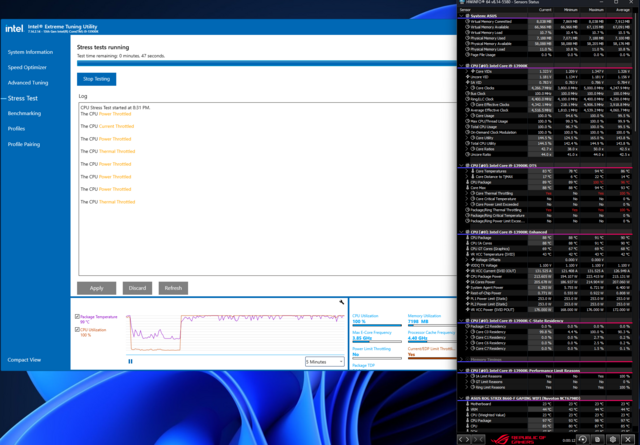This screenshot has height=445, width=640.
Task: Open Advanced Tuning in XTU sidebar
Action: [28, 82]
